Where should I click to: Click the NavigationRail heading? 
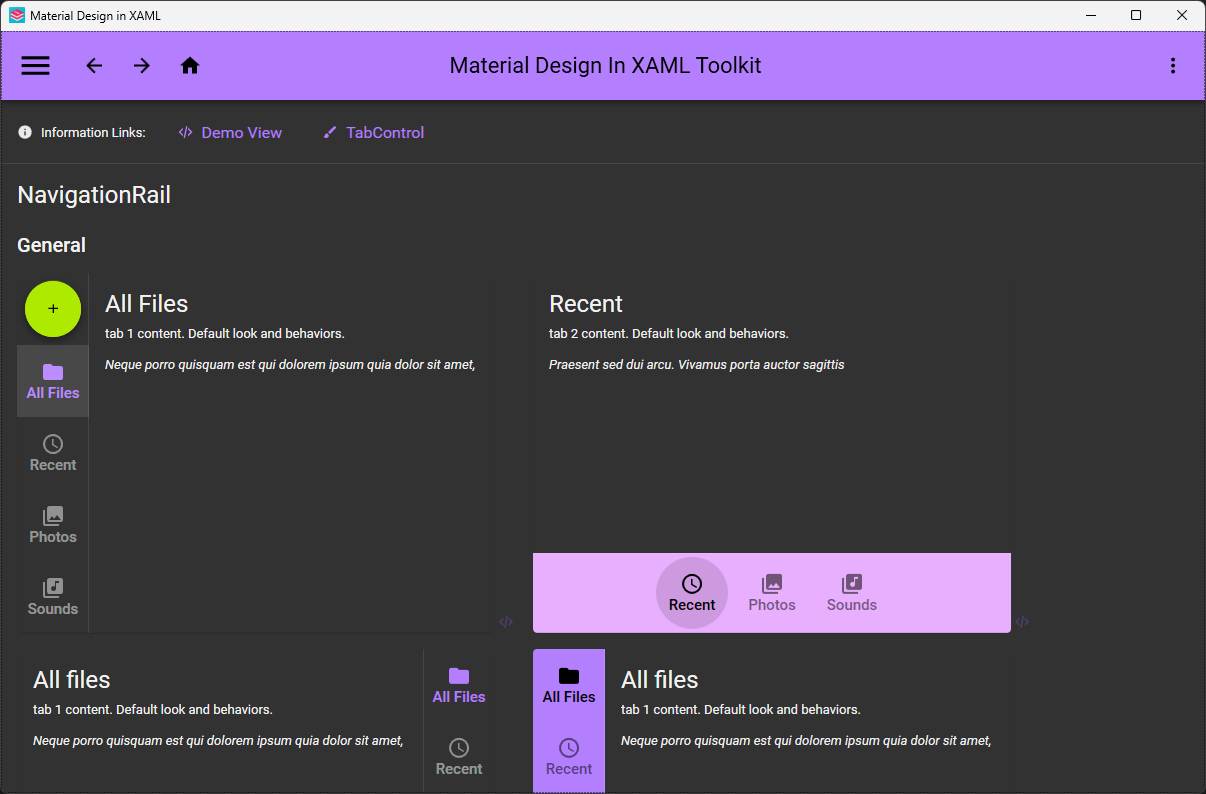[x=94, y=195]
